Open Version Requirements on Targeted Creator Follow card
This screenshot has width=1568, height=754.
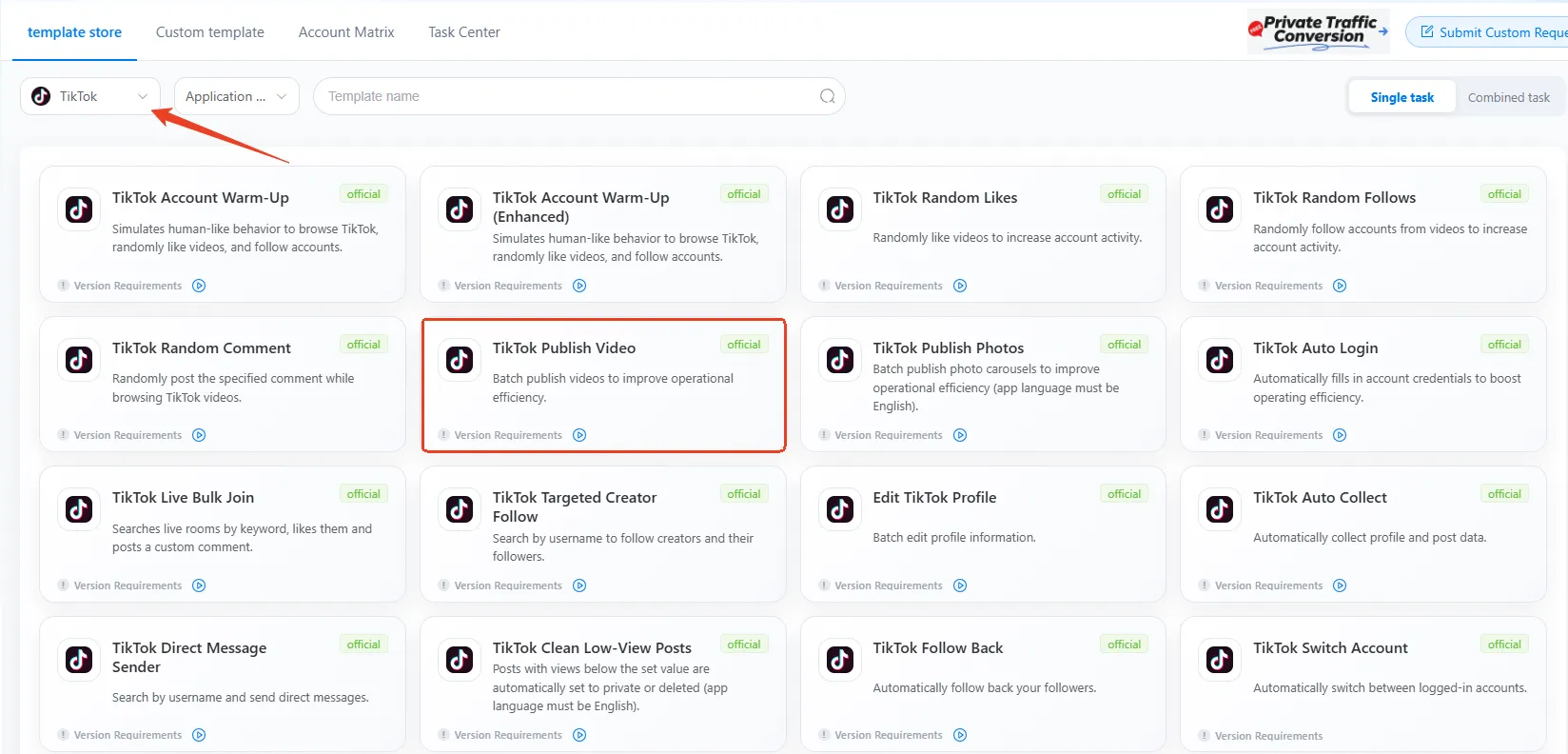[x=508, y=585]
